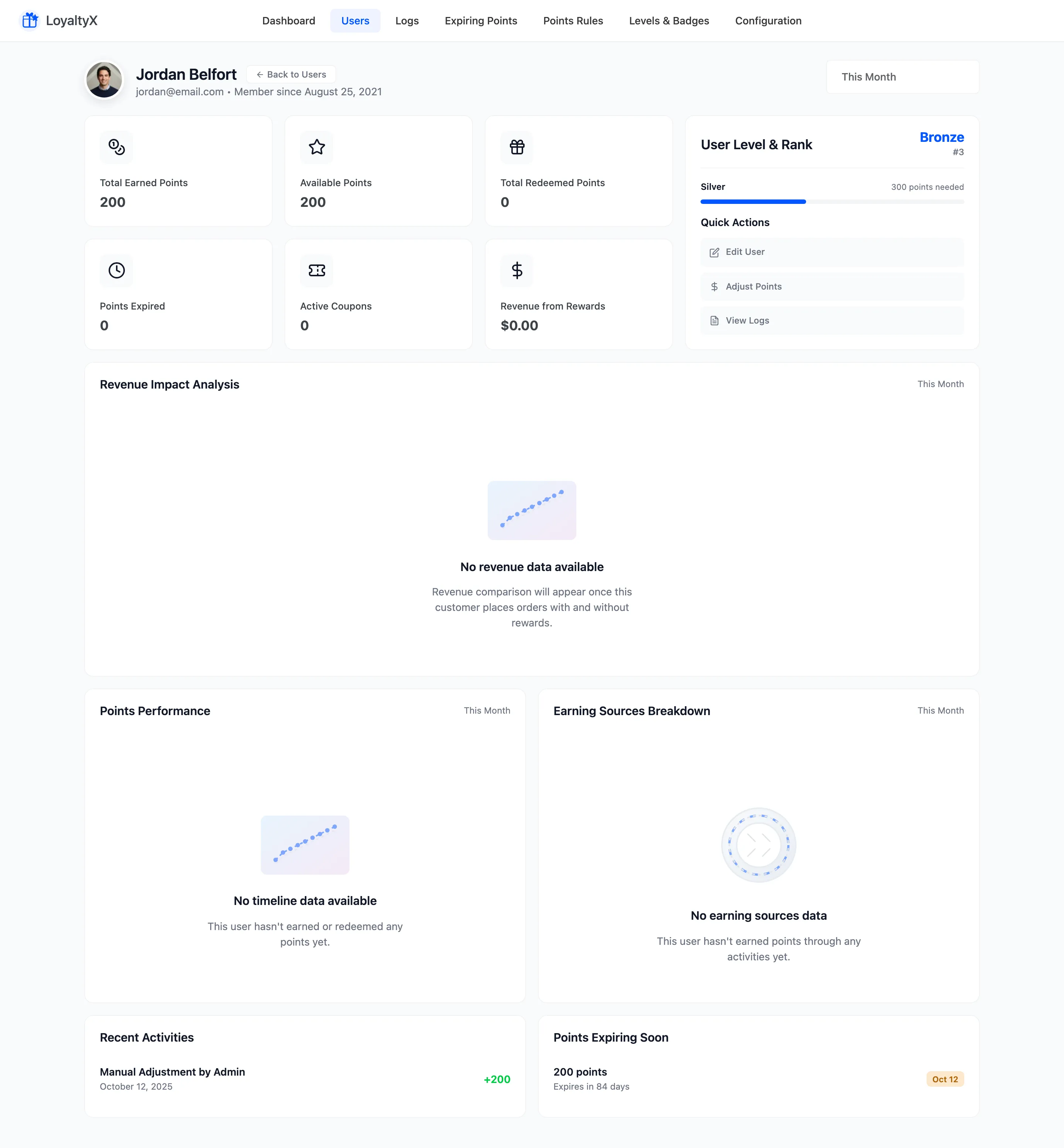
Task: Click the Total Redeemed Points gift icon
Action: pos(517,147)
